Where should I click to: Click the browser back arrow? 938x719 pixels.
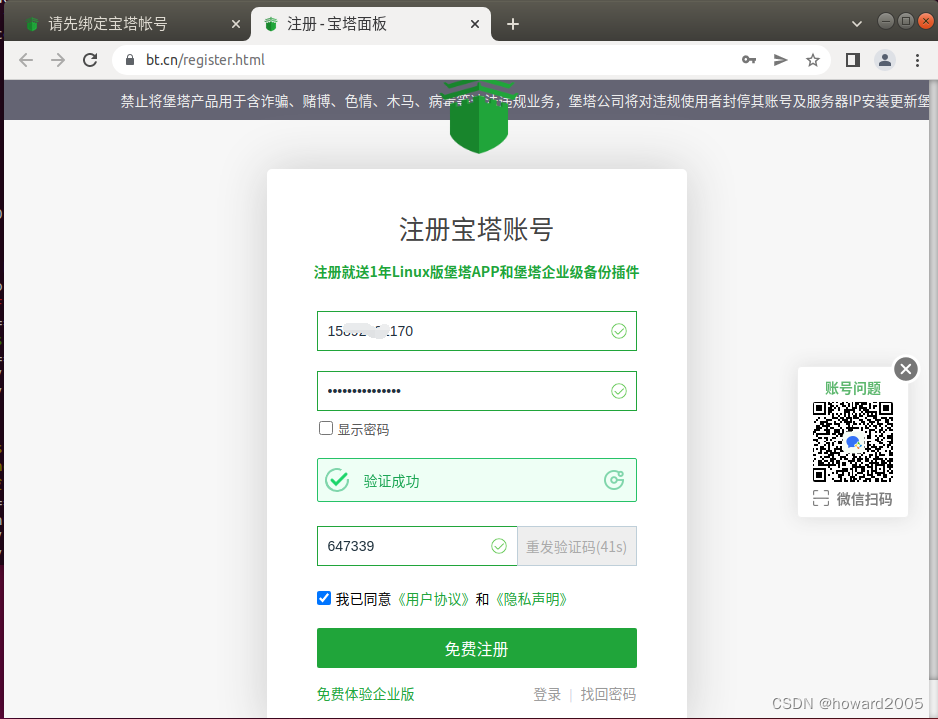click(26, 60)
